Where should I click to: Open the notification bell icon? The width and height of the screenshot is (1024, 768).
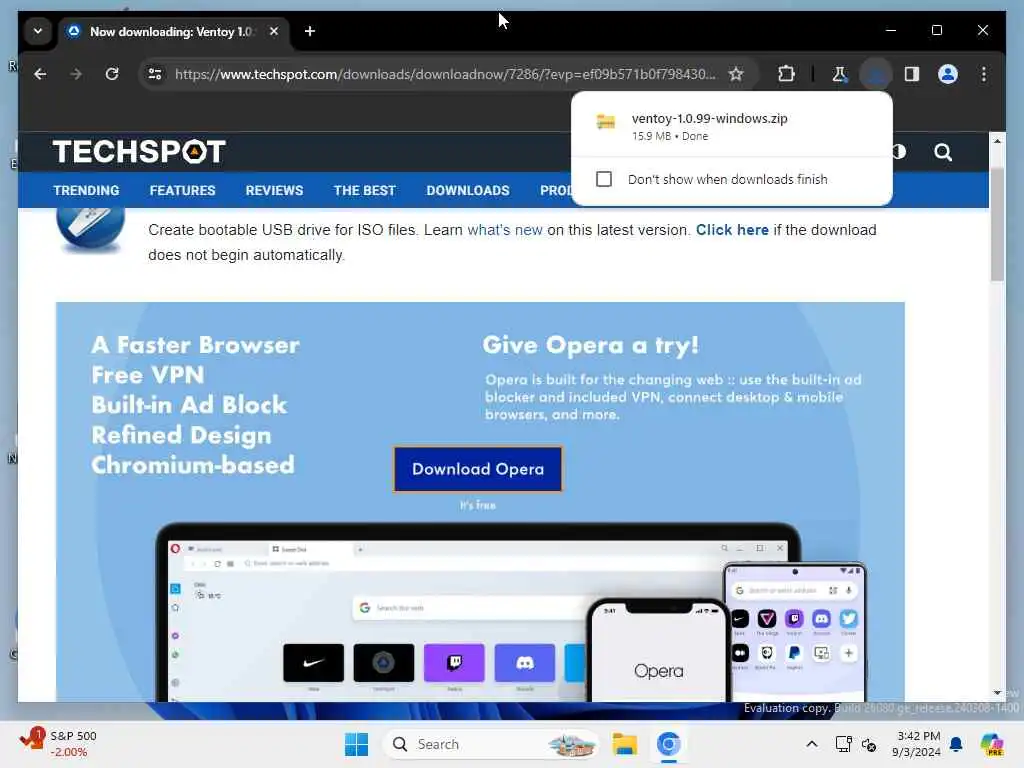[x=956, y=744]
